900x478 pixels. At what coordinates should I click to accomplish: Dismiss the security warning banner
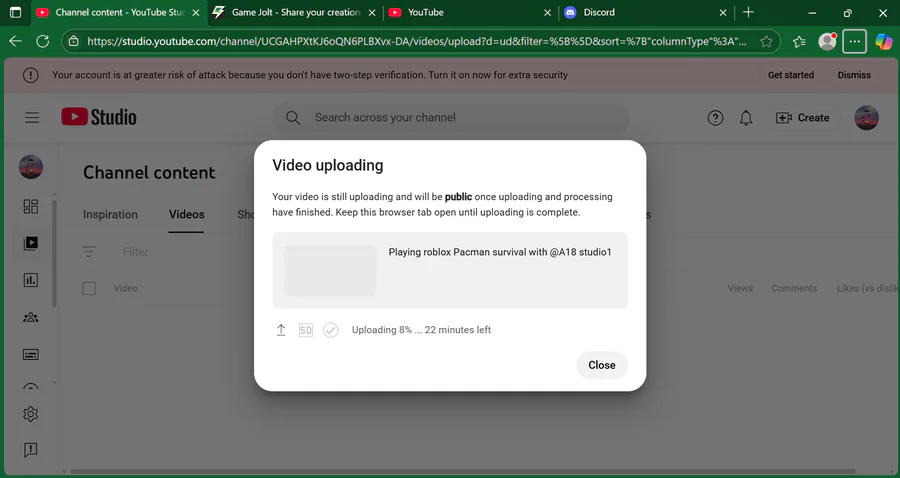click(x=854, y=75)
